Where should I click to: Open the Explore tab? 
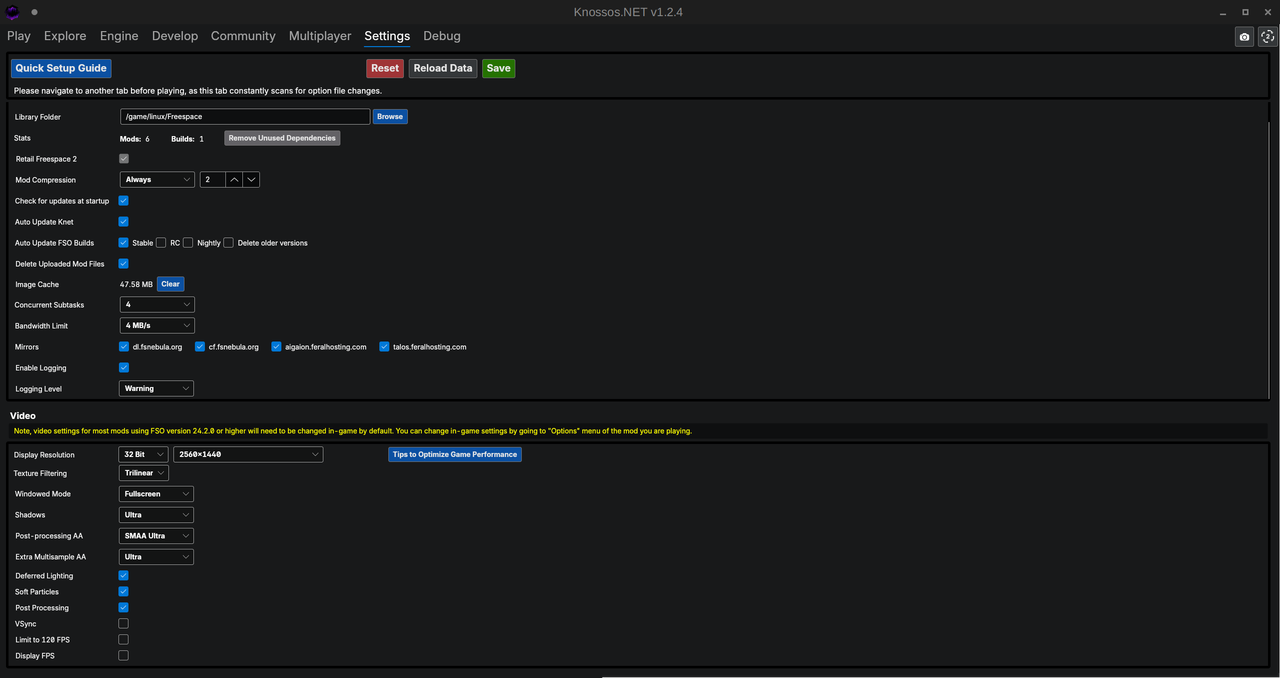[65, 36]
